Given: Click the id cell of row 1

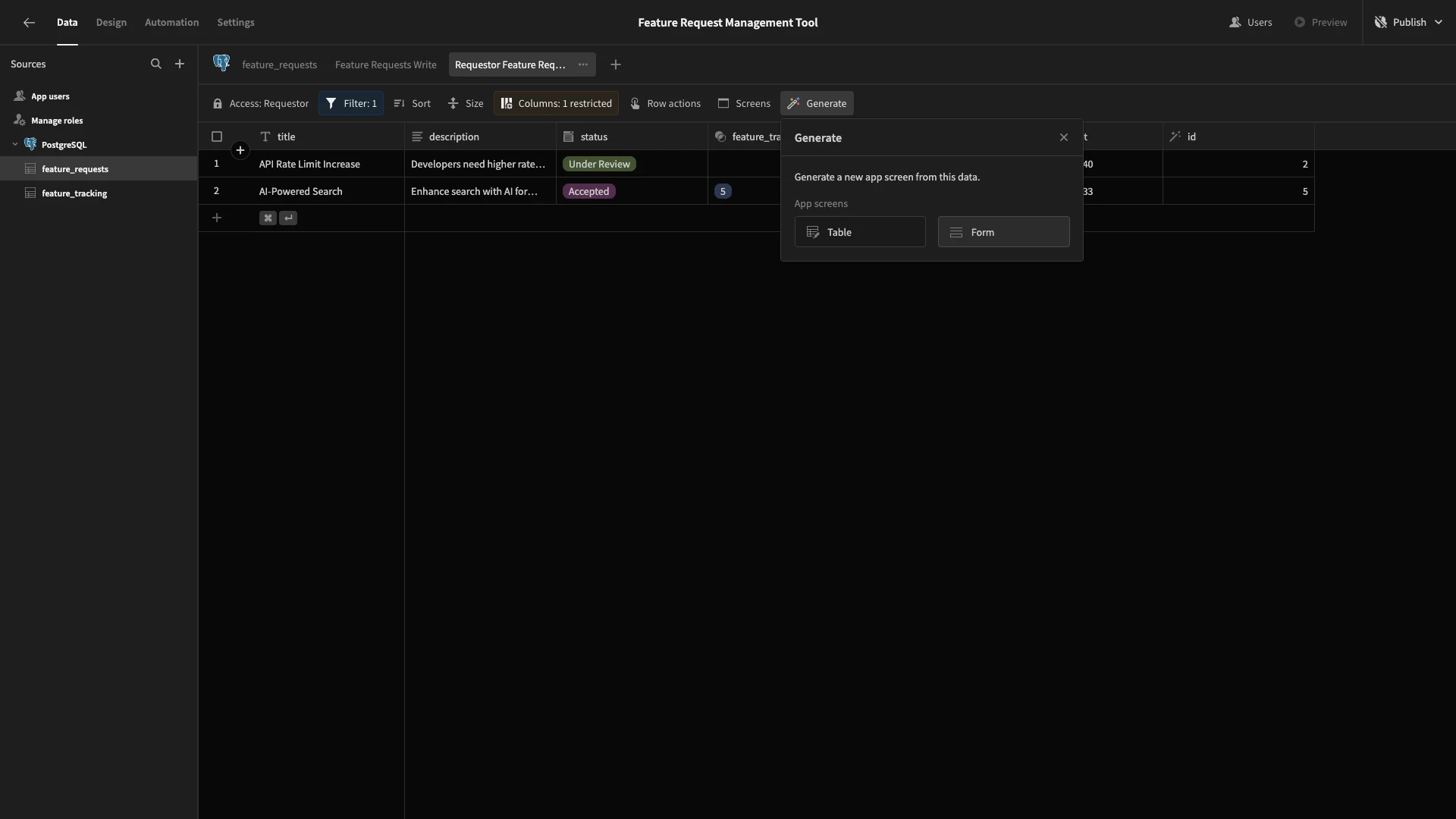Looking at the screenshot, I should click(1239, 165).
